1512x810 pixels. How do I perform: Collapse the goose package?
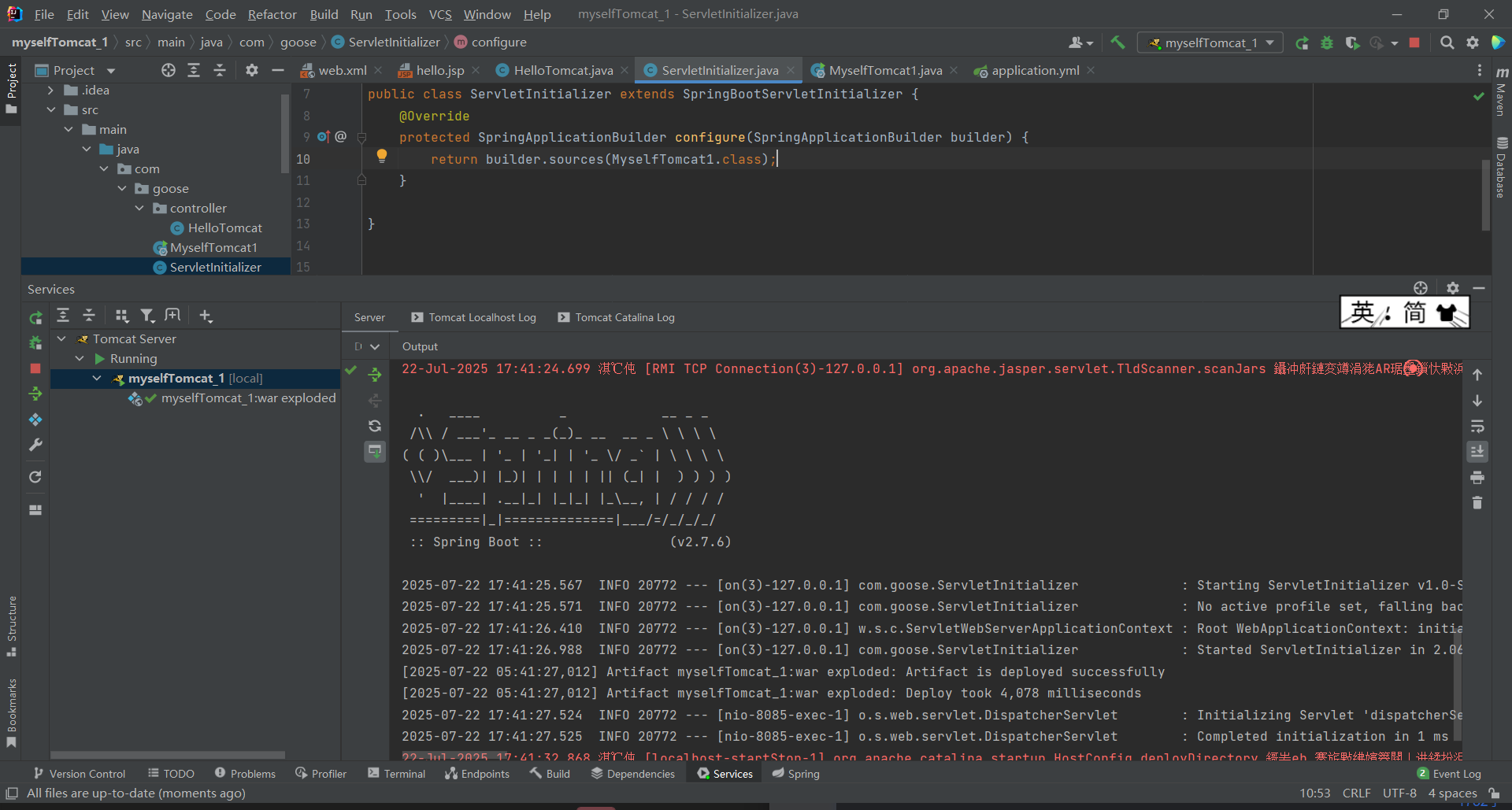(x=122, y=189)
